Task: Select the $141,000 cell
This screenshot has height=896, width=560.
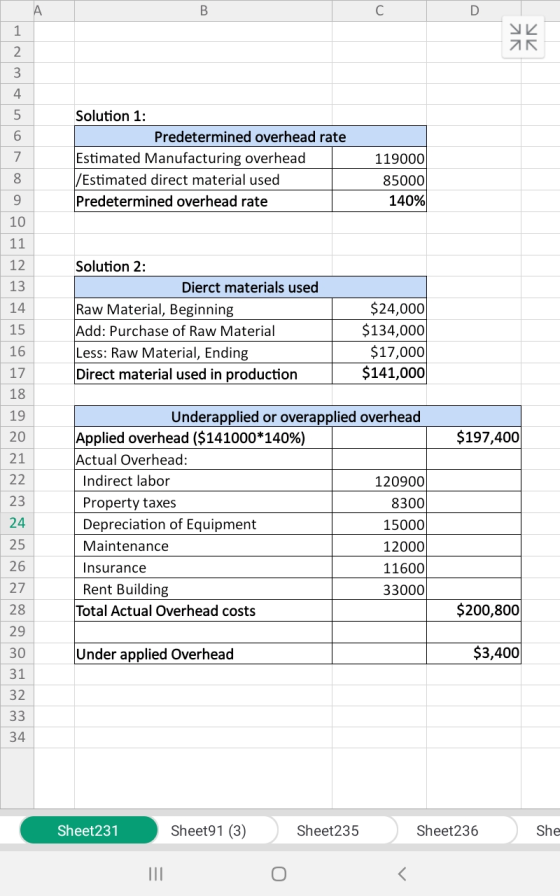Action: (379, 373)
